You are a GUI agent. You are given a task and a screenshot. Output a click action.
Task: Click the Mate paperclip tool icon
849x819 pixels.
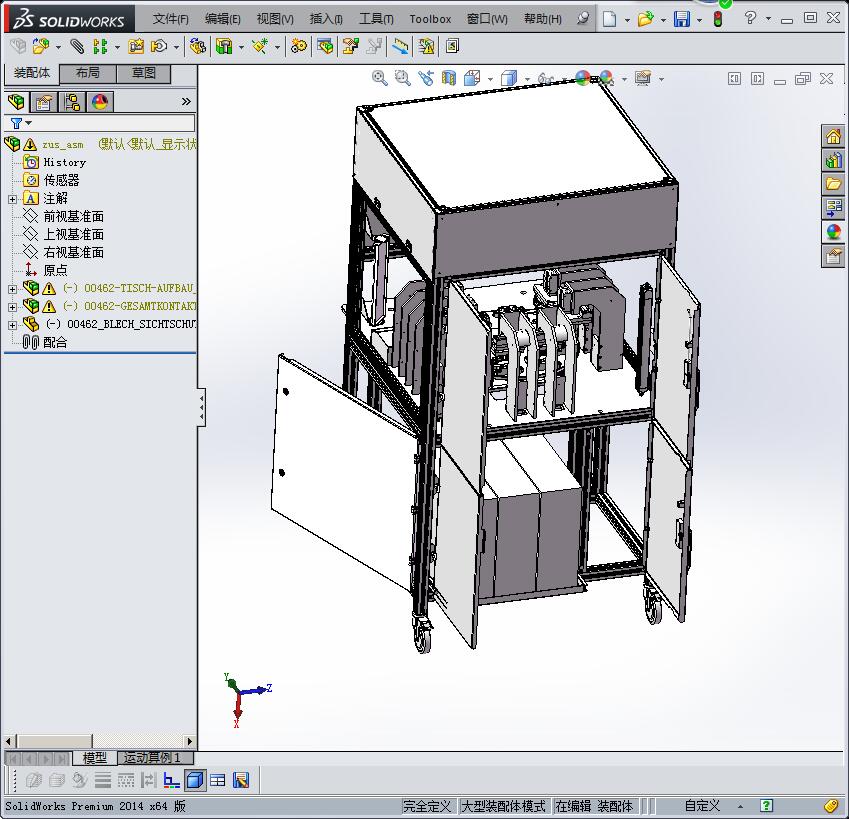pyautogui.click(x=77, y=47)
